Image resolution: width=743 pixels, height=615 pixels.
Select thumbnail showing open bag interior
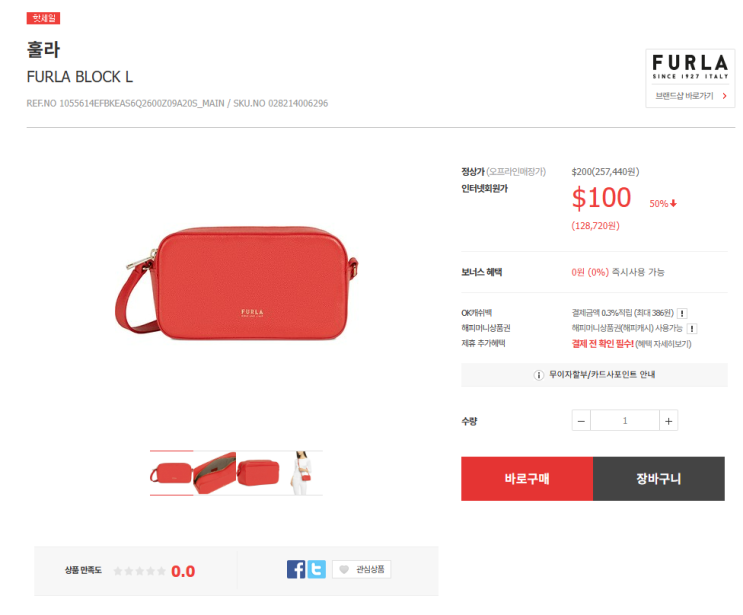coord(215,473)
